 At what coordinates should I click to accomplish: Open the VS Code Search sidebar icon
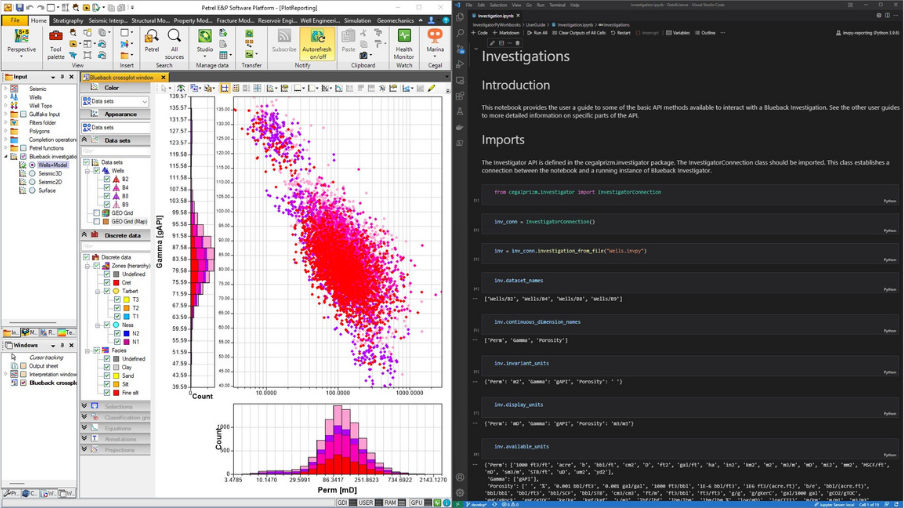(459, 33)
